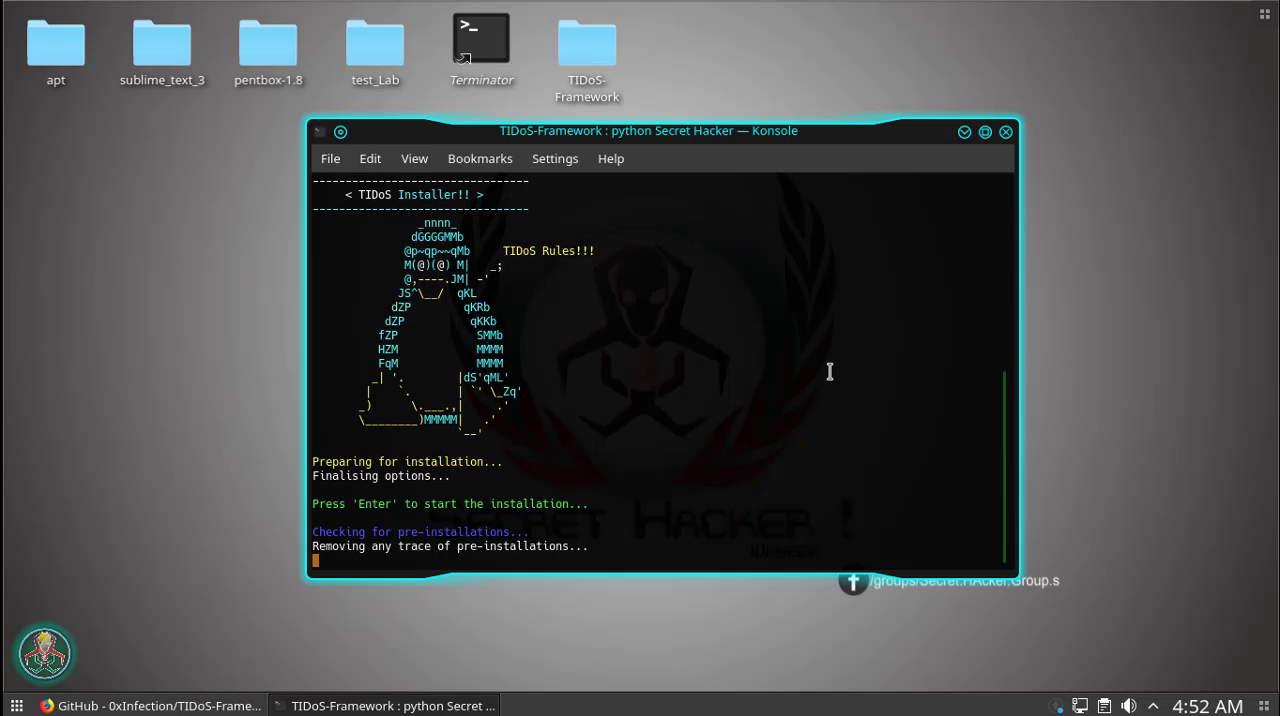The height and width of the screenshot is (716, 1280).
Task: Click the pin-on-all-desktops titlebar icon
Action: point(340,132)
